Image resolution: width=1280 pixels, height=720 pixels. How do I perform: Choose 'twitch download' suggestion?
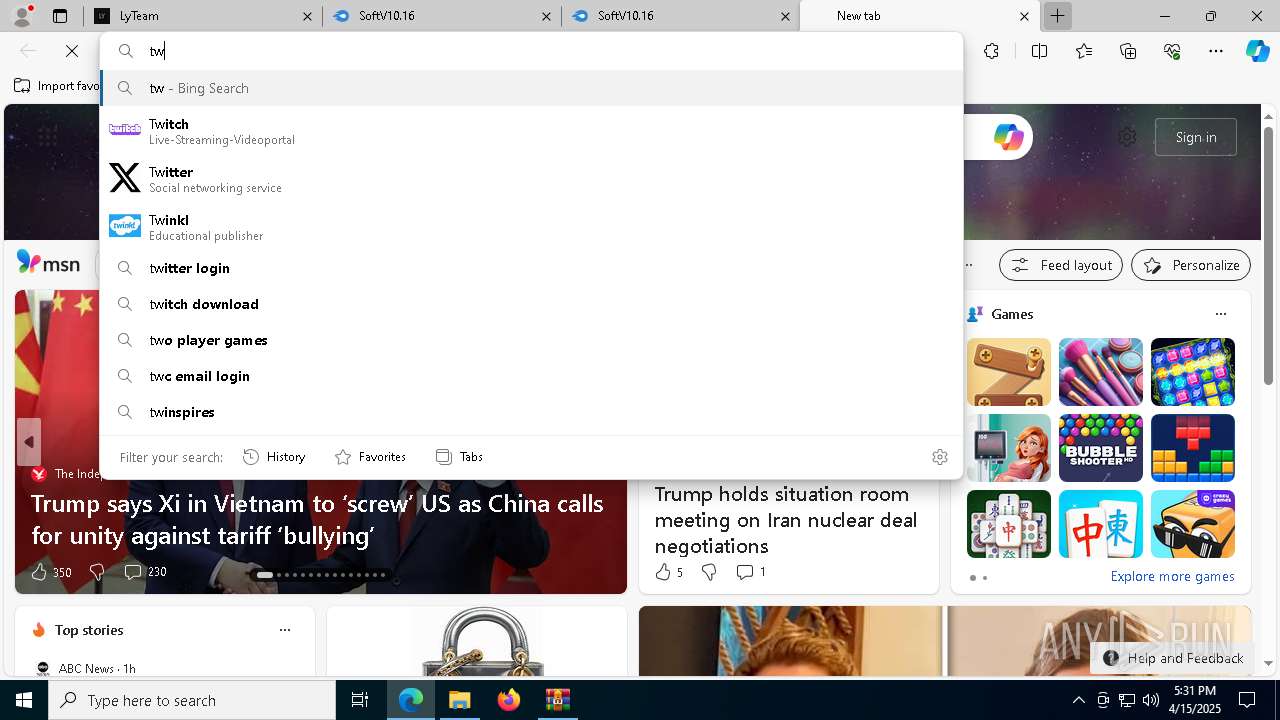click(531, 304)
